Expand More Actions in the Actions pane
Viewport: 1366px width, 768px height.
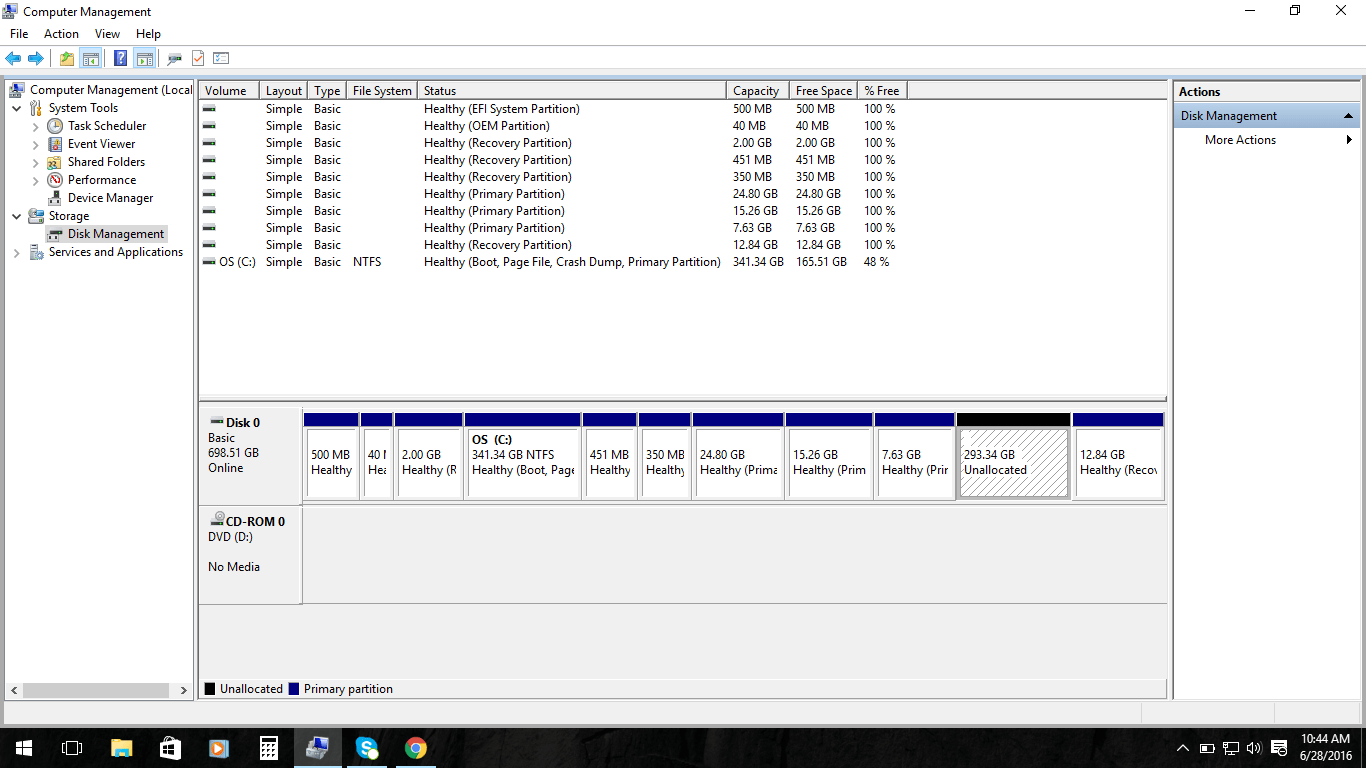pyautogui.click(x=1351, y=140)
